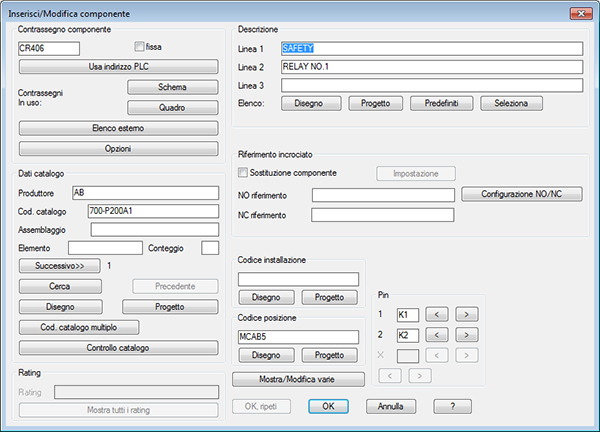Click the Predefiniti button
This screenshot has height=432, width=600.
(442, 103)
